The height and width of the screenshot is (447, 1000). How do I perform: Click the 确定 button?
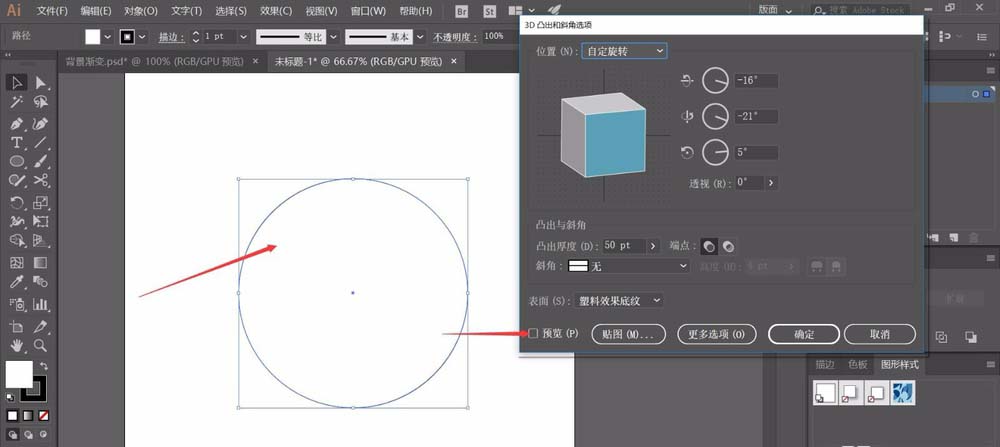coord(804,334)
